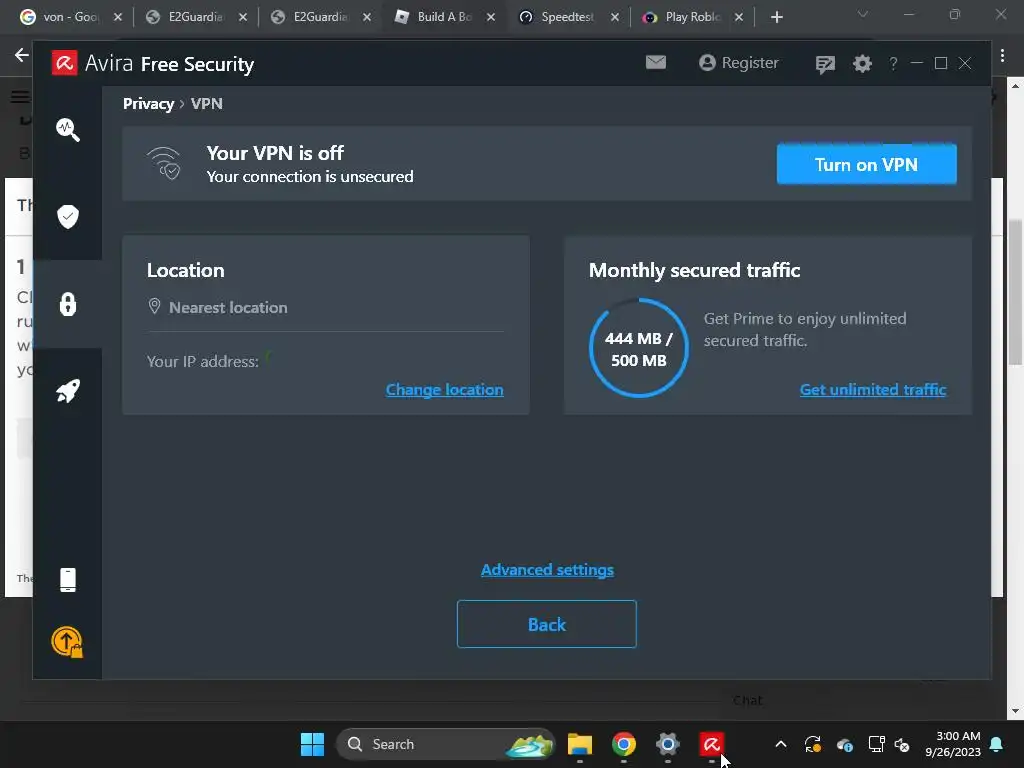Open Avira settings gear icon
This screenshot has height=768, width=1024.
point(862,63)
